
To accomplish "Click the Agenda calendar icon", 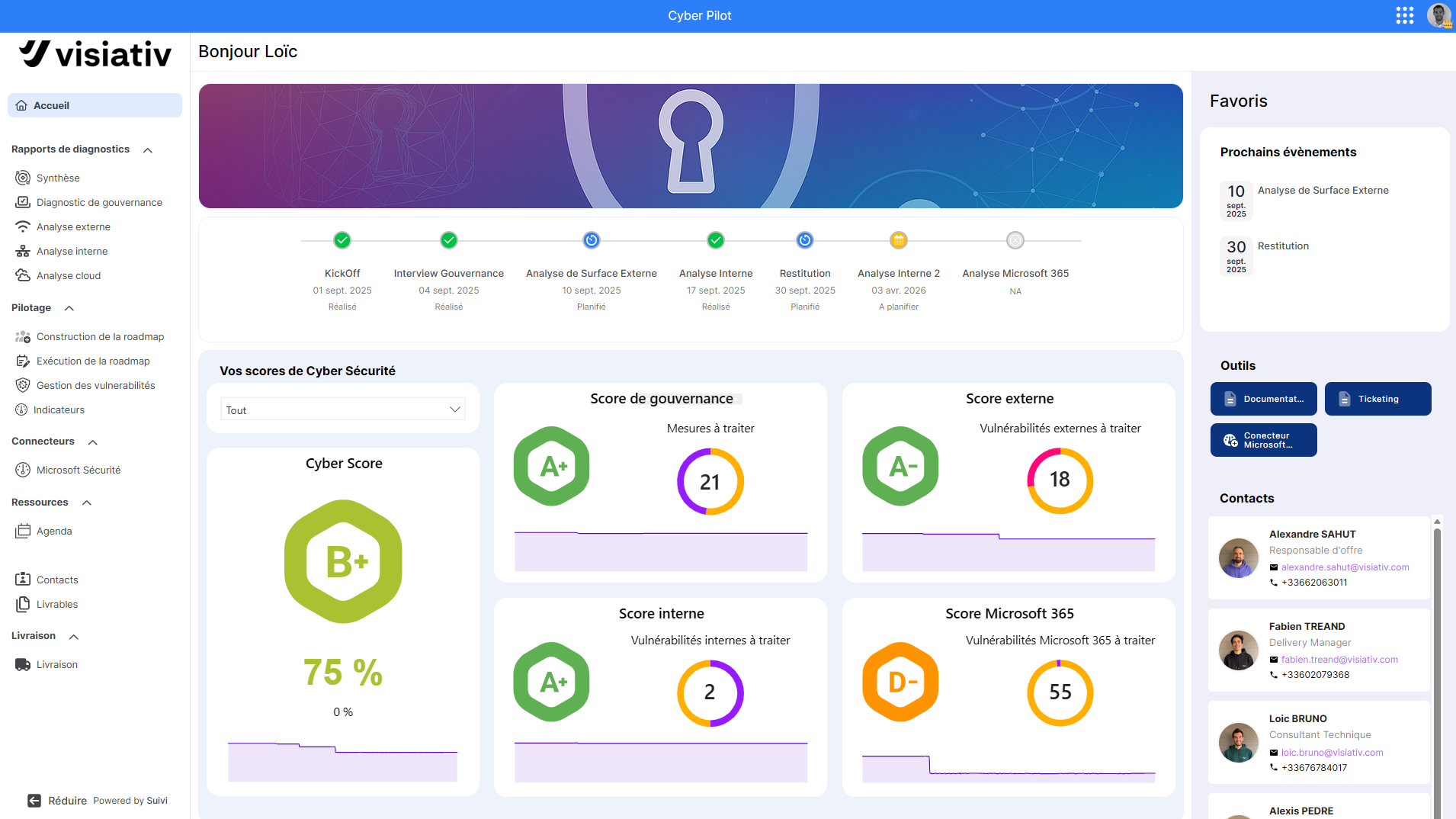I will point(23,531).
